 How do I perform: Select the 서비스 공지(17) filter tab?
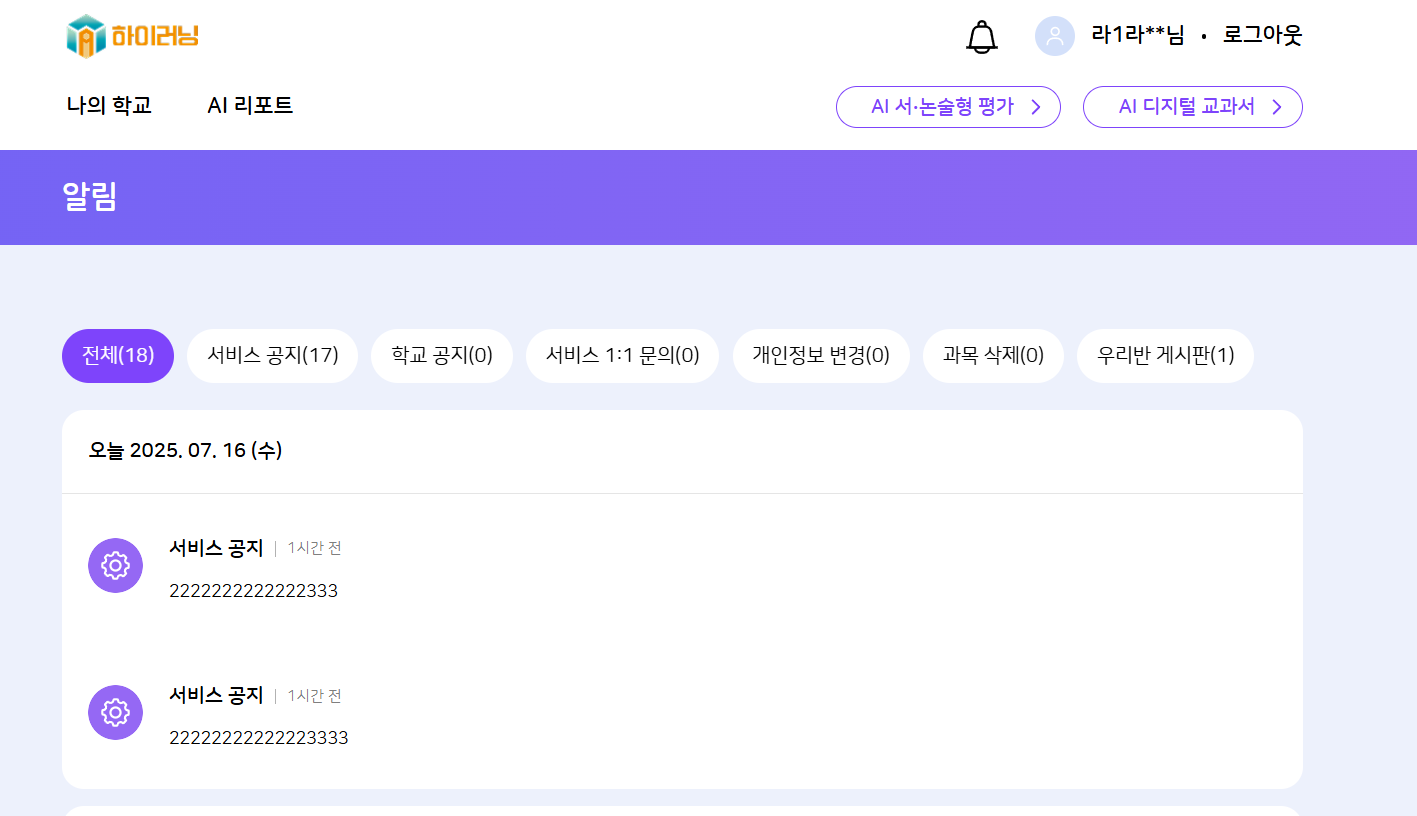272,356
